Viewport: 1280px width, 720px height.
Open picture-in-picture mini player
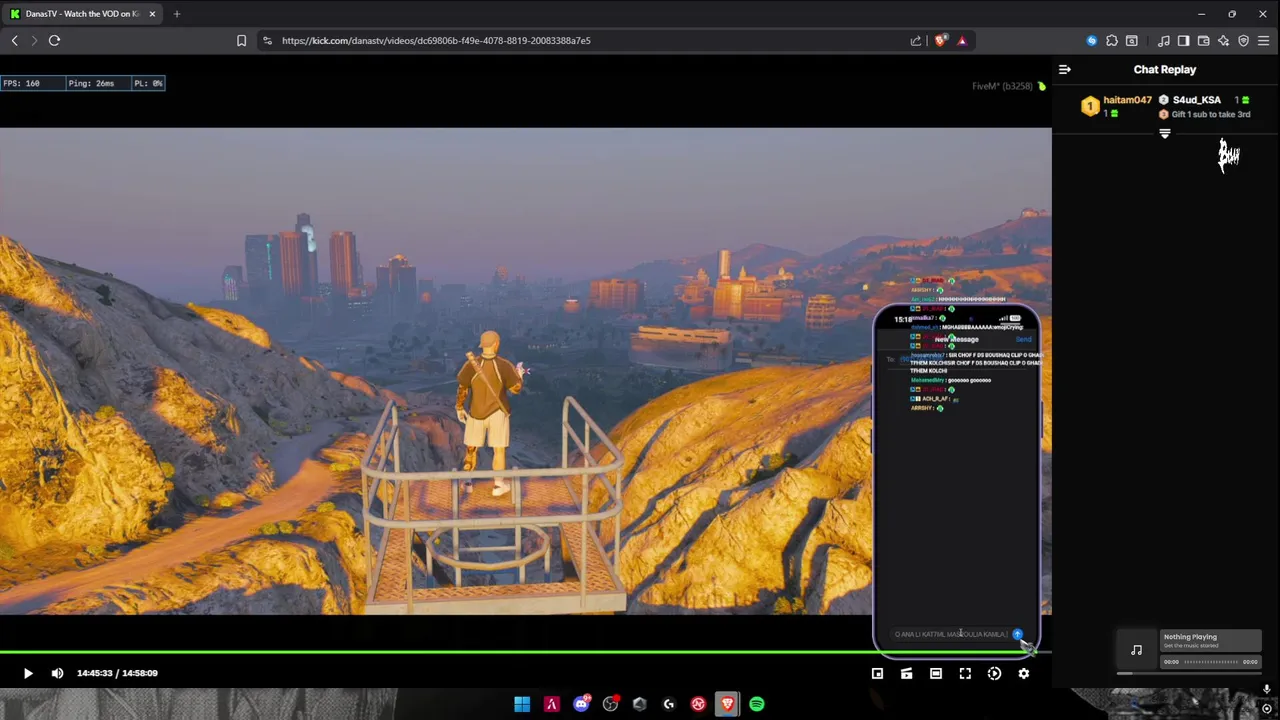tap(877, 673)
